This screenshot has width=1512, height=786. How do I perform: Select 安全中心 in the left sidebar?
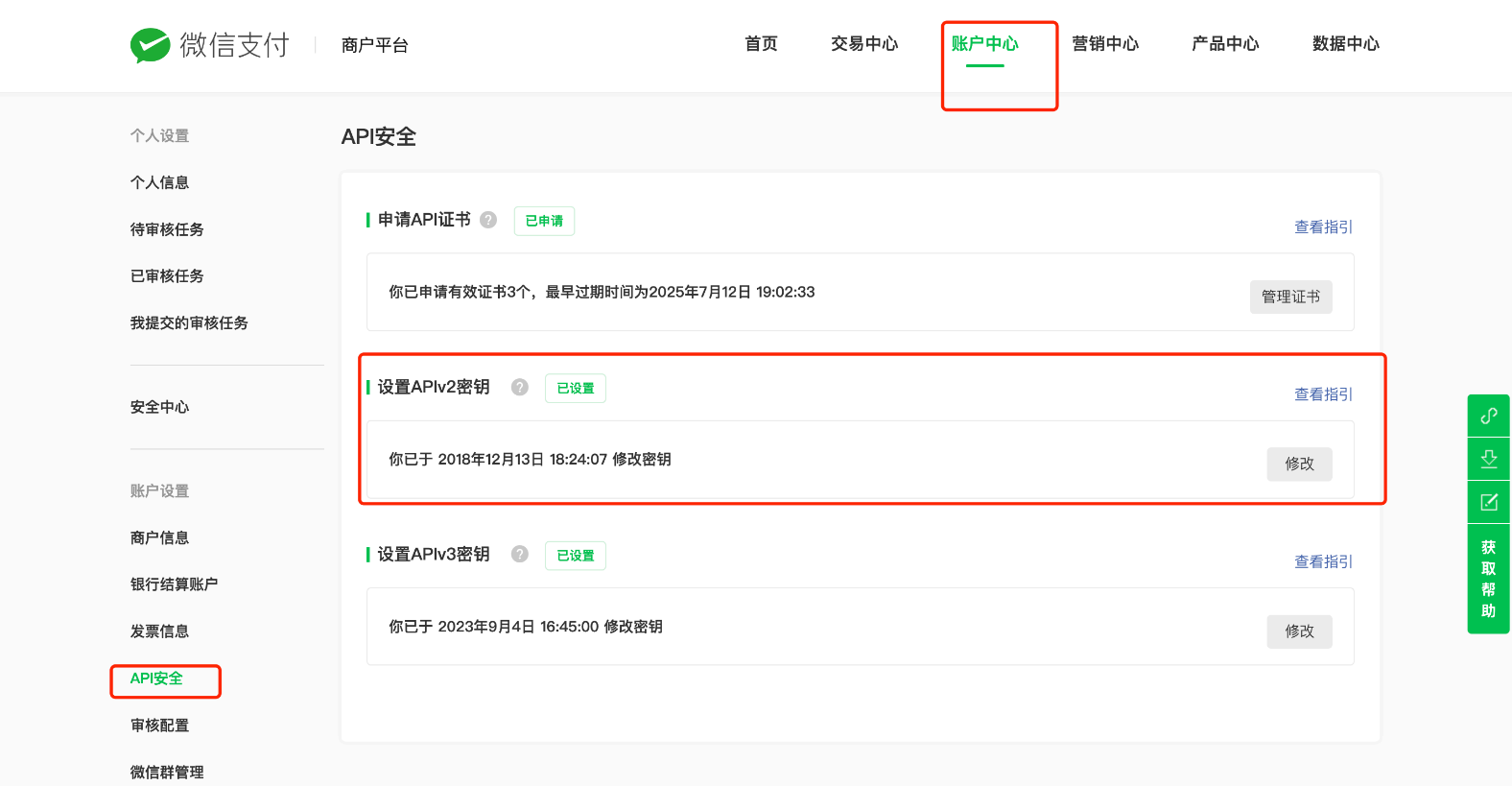[159, 407]
